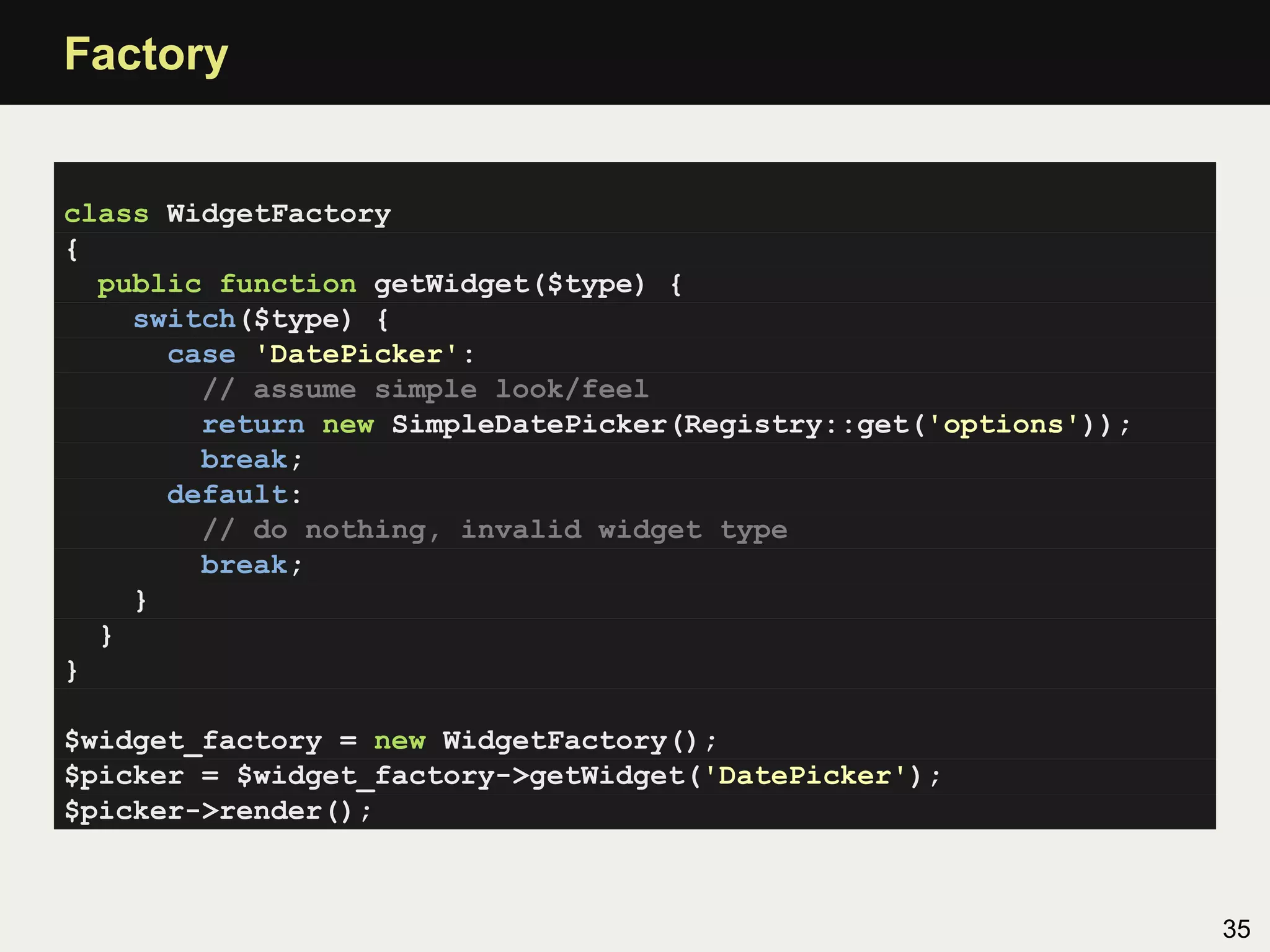Click the 'DatePicker' argument in getWidget call
The width and height of the screenshot is (1270, 952).
click(804, 775)
